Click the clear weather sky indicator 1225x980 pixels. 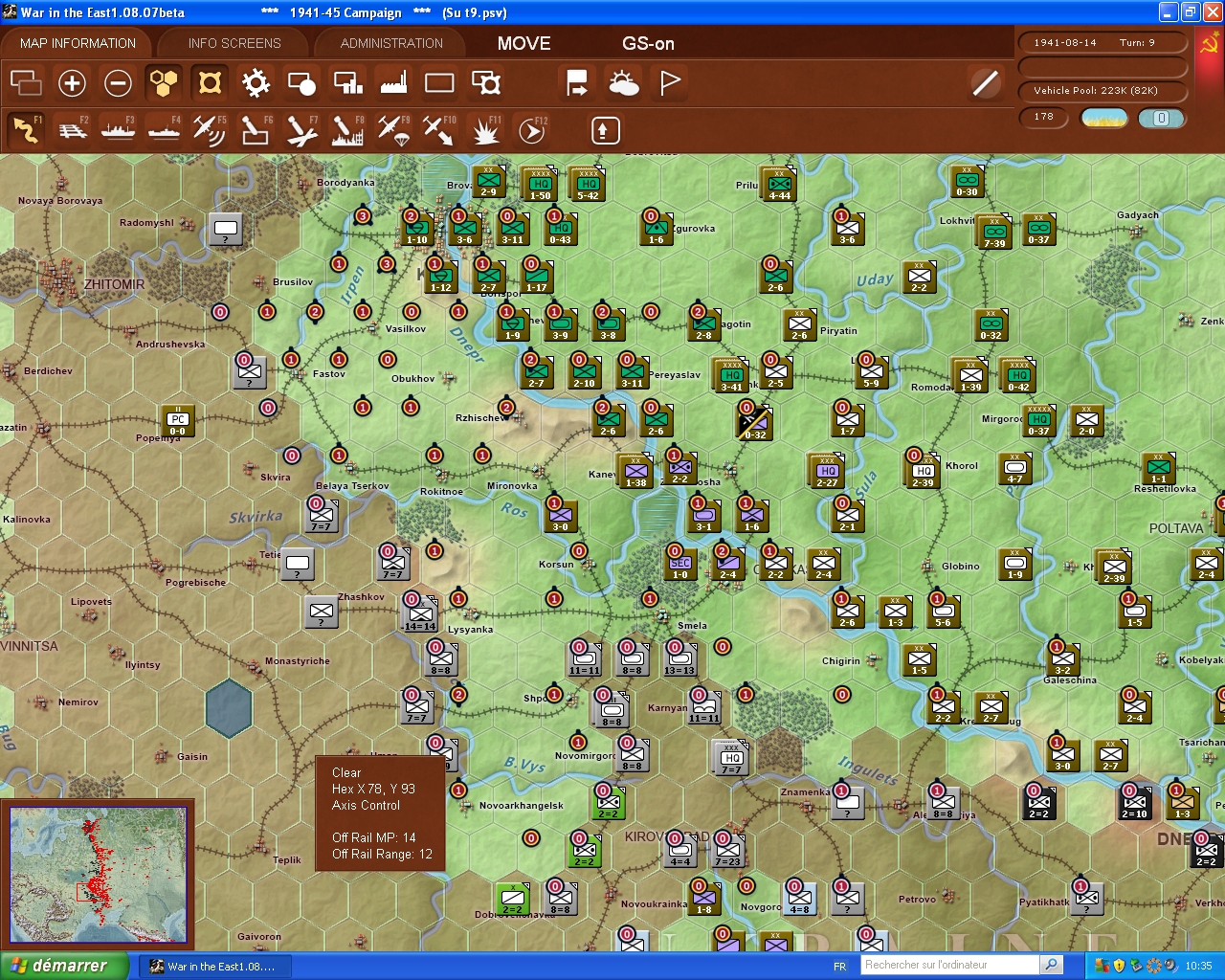[x=1103, y=118]
